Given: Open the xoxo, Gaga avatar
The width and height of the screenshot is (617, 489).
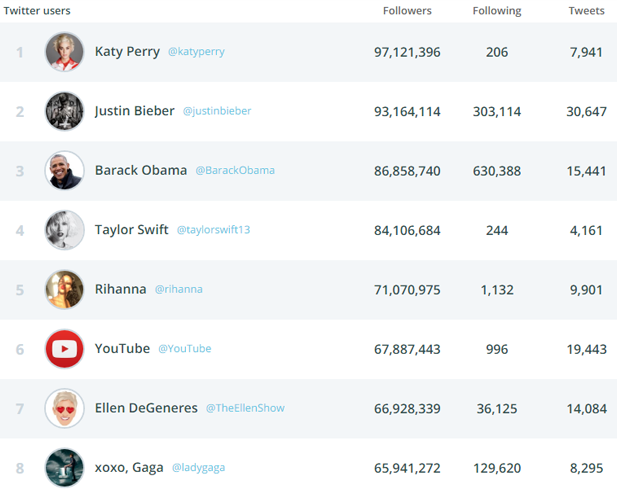Looking at the screenshot, I should (65, 468).
